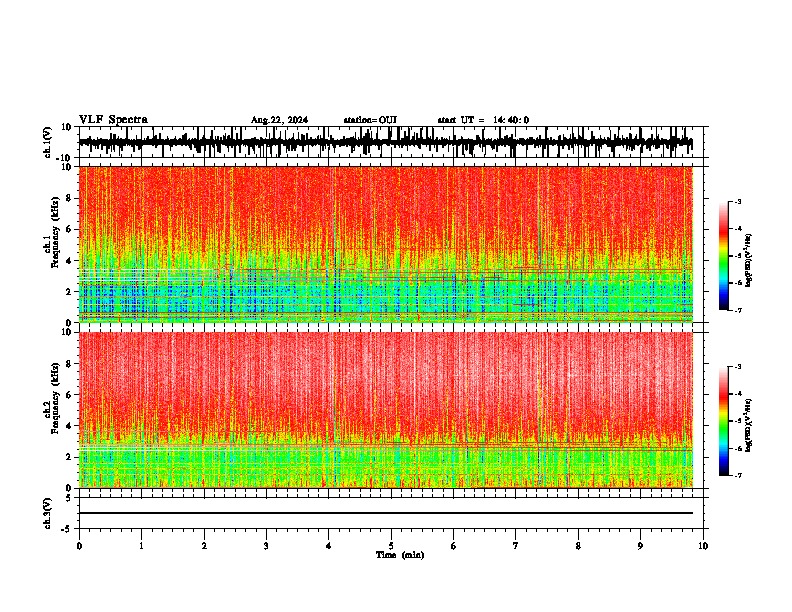Click the "5" tick on the ch.3(V) axis
This screenshot has width=792, height=612.
click(x=69, y=498)
